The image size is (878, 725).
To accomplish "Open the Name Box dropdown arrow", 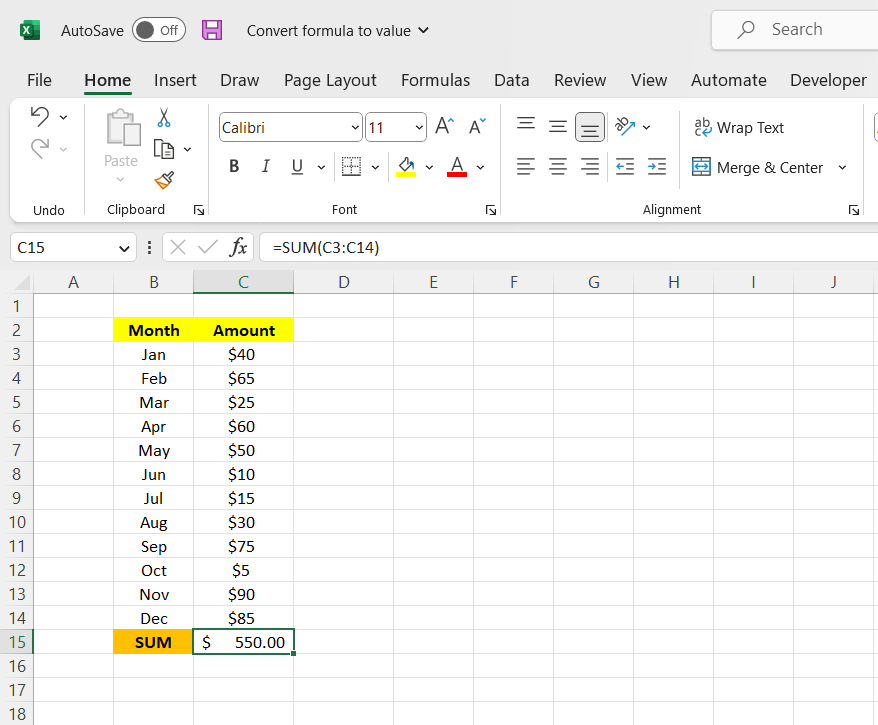I will point(124,247).
